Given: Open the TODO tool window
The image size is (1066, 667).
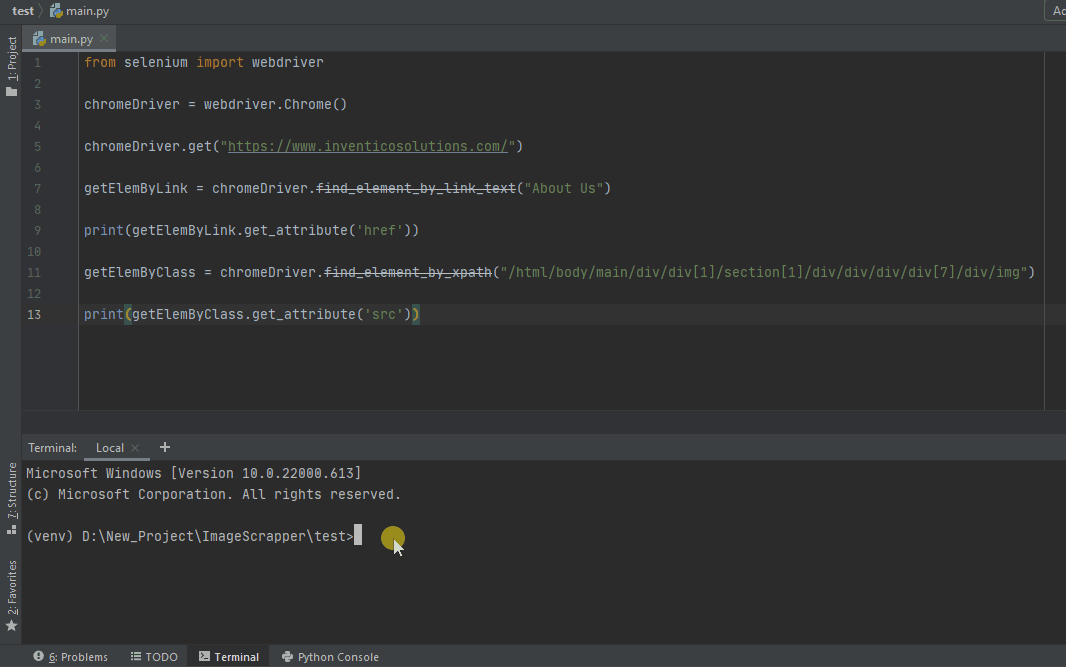Looking at the screenshot, I should pos(154,657).
